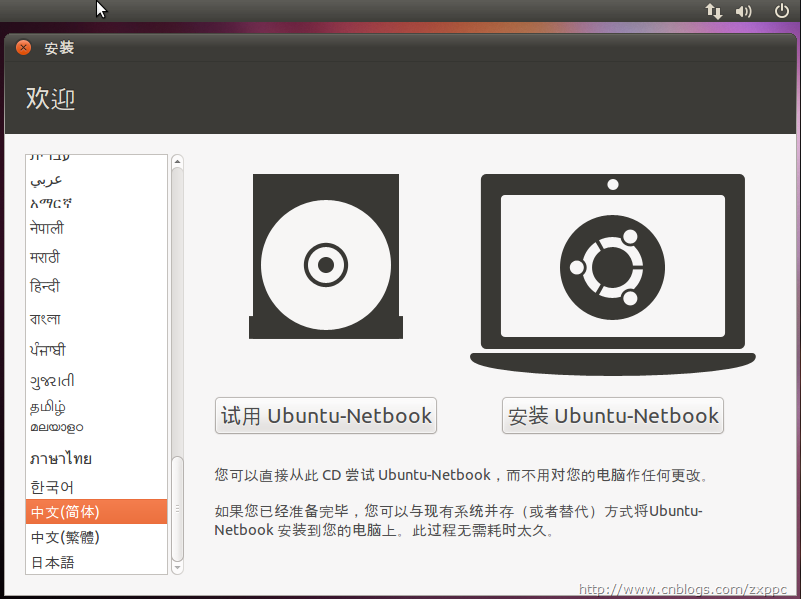
Task: Open the network indicator in the top panel
Action: pyautogui.click(x=713, y=11)
